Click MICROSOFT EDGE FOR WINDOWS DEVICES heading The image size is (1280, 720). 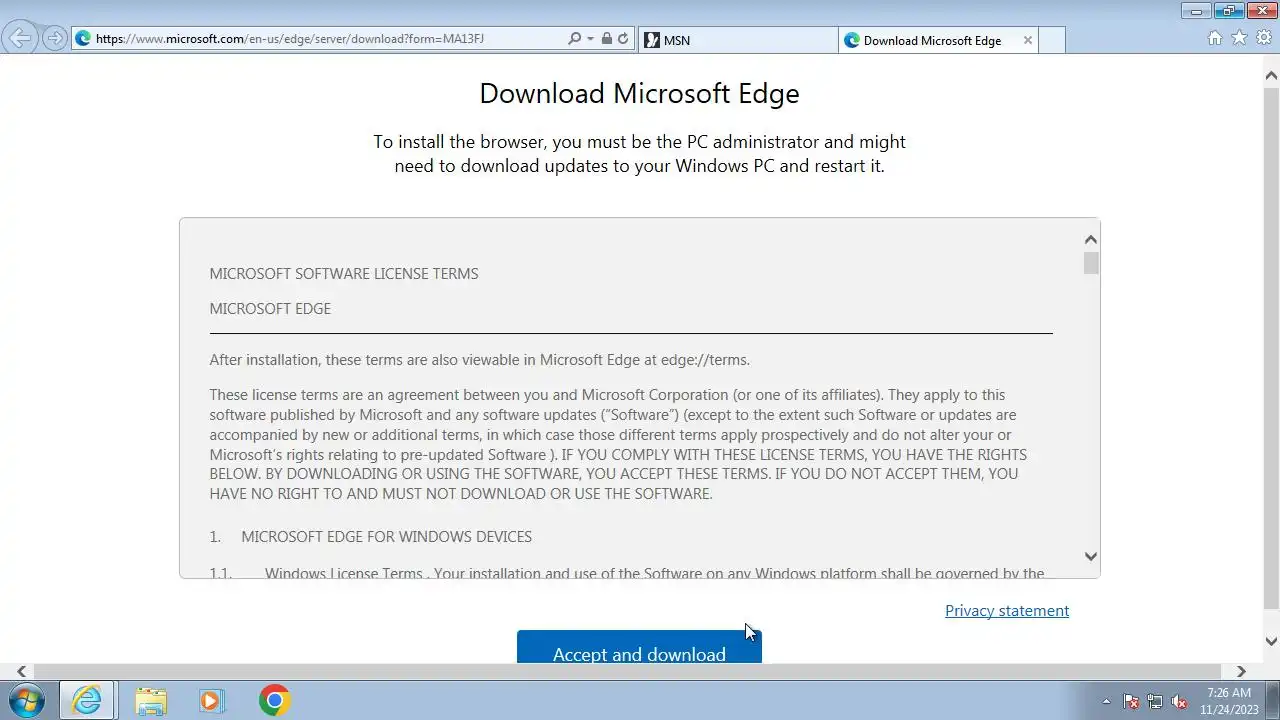point(386,537)
